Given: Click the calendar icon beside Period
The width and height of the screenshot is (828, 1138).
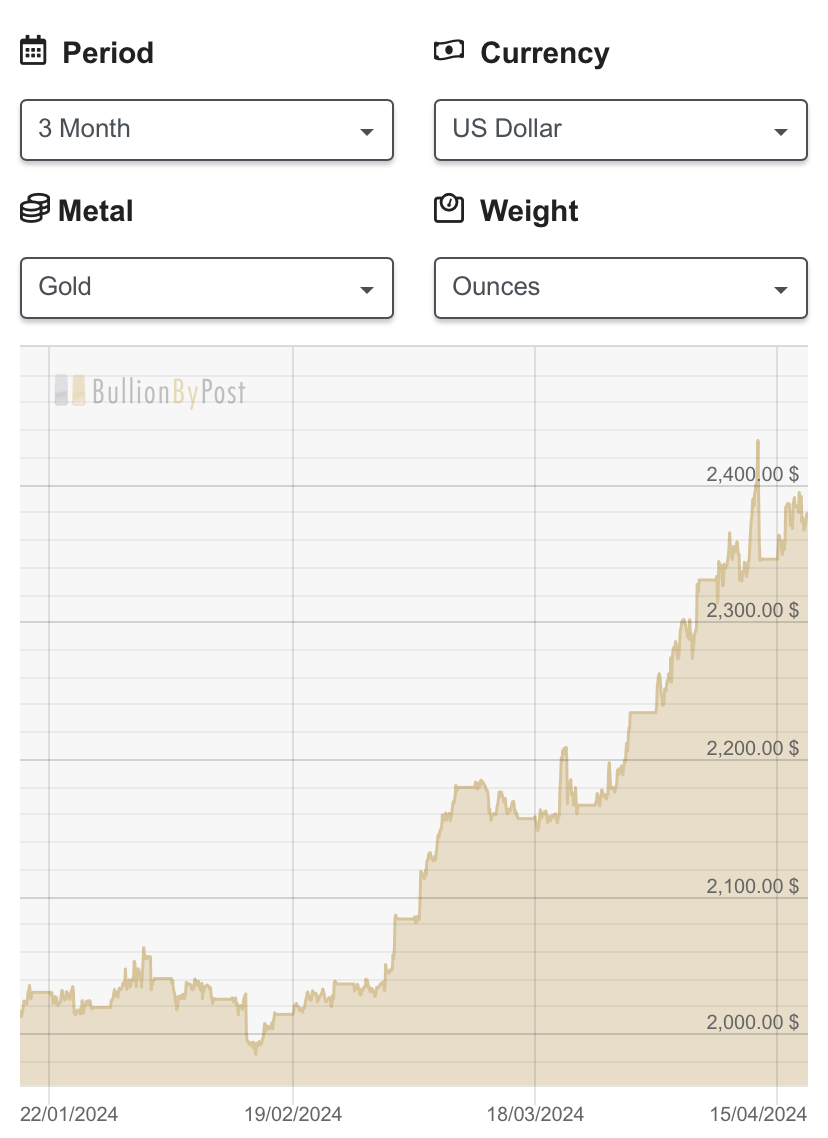Looking at the screenshot, I should click(x=33, y=51).
